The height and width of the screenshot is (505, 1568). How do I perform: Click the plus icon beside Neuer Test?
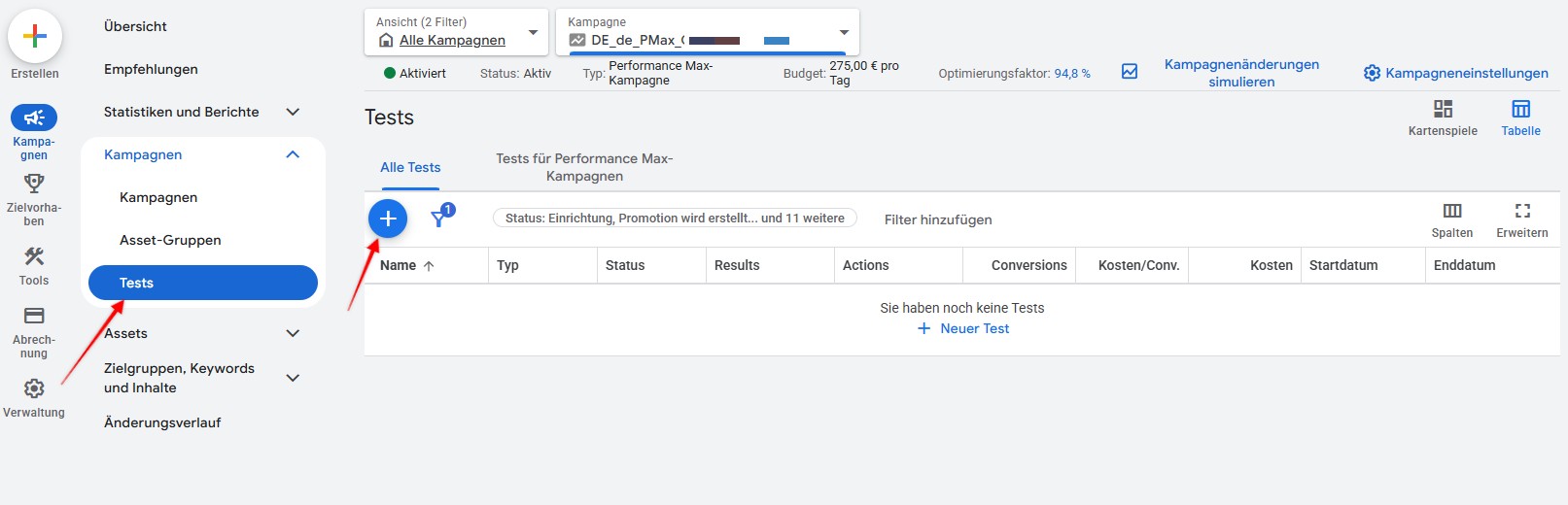[x=923, y=328]
